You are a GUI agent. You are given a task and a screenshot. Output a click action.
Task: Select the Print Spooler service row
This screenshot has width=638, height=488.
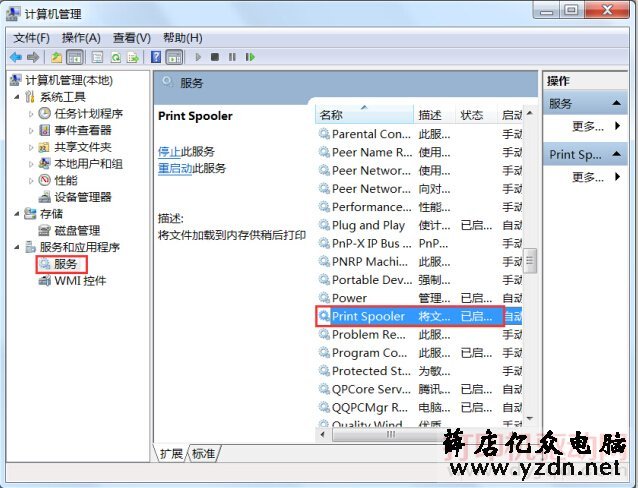pos(419,316)
